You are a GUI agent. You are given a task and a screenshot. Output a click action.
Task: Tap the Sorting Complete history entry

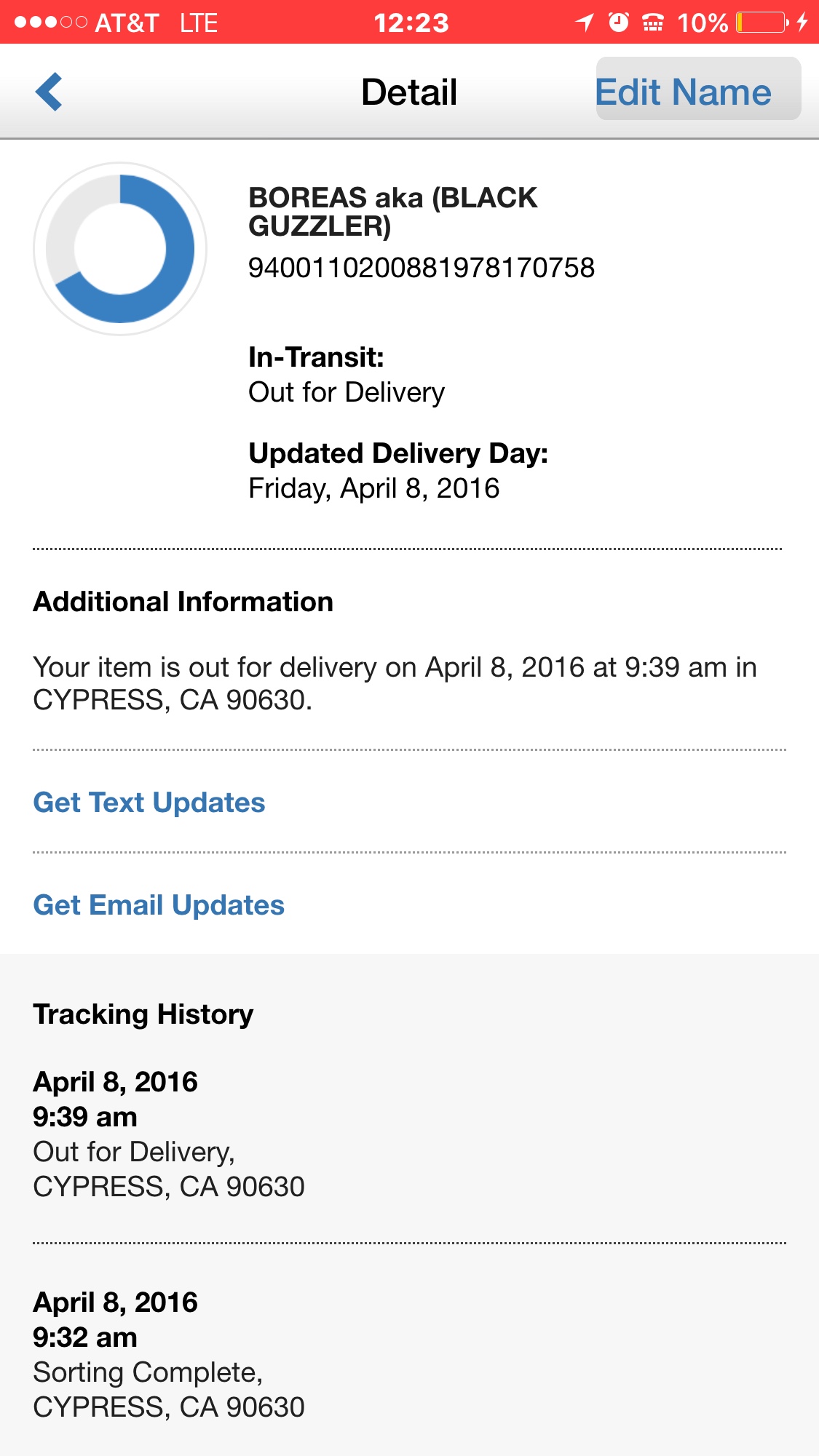point(169,1354)
